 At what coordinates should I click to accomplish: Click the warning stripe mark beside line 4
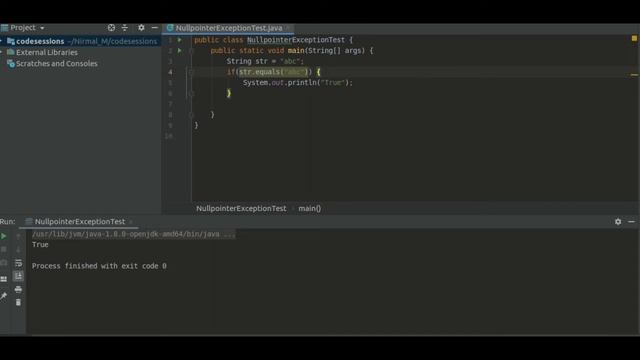coord(634,75)
